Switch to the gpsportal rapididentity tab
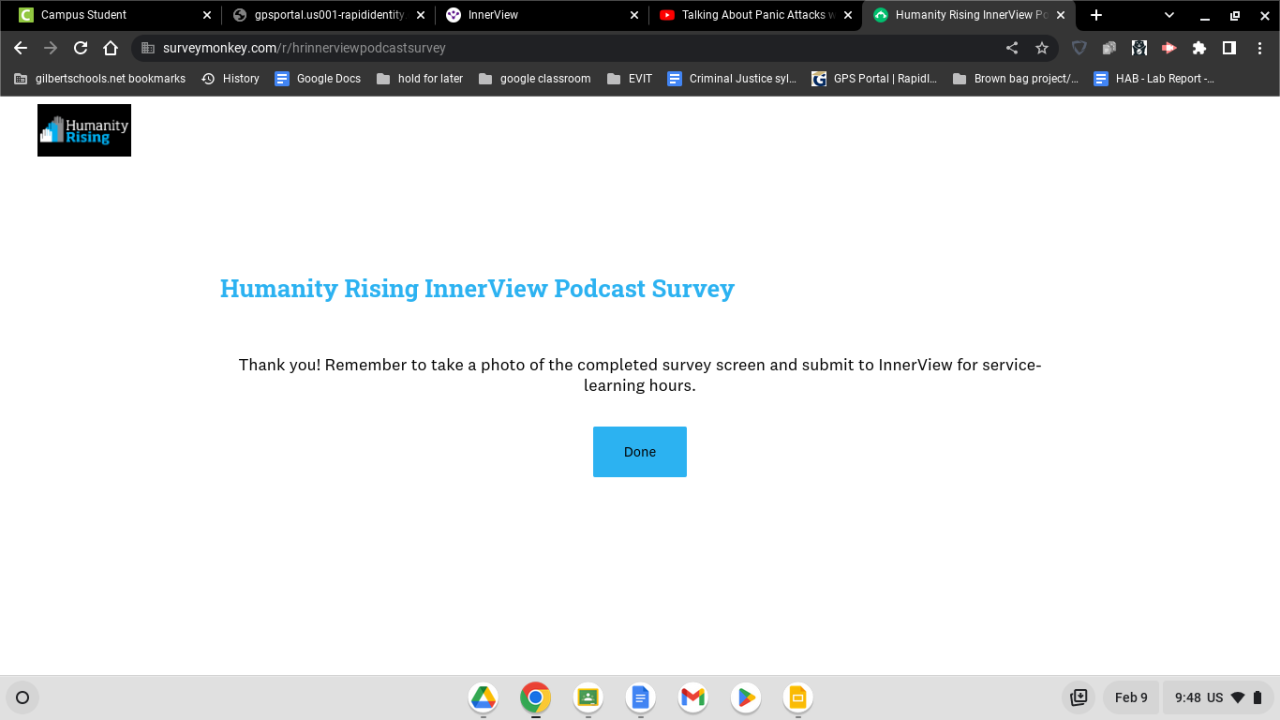 click(x=329, y=15)
